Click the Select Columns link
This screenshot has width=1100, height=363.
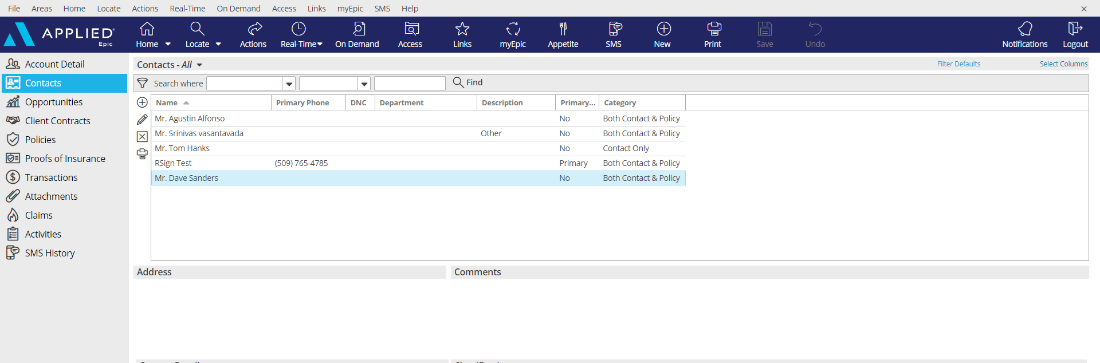1064,64
